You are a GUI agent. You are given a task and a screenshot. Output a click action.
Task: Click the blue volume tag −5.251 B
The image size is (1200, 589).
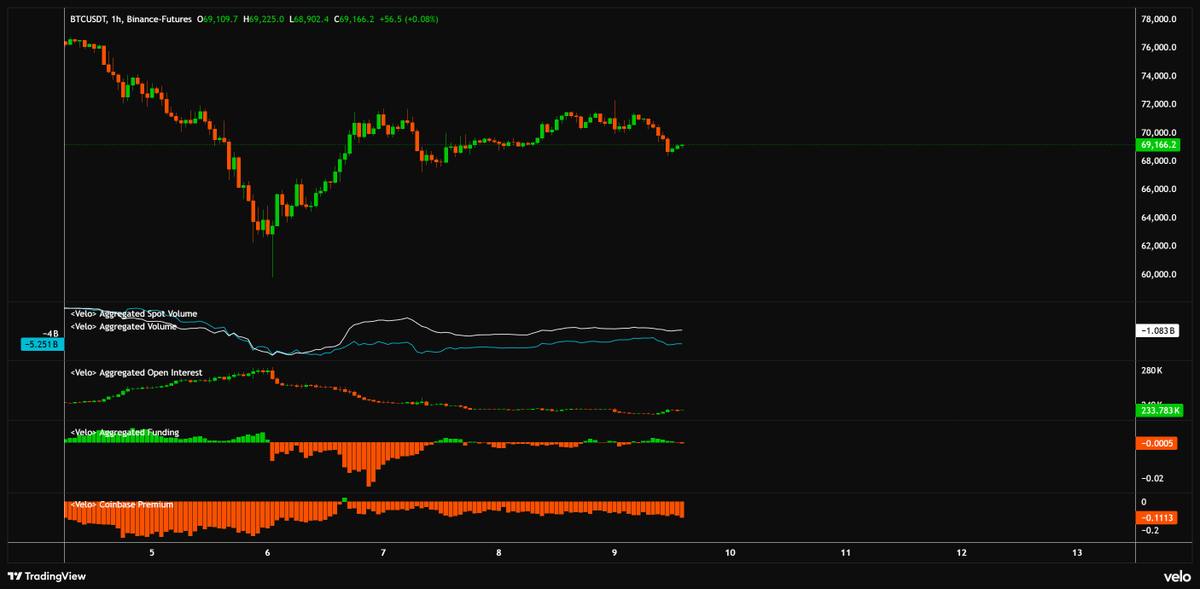(42, 344)
